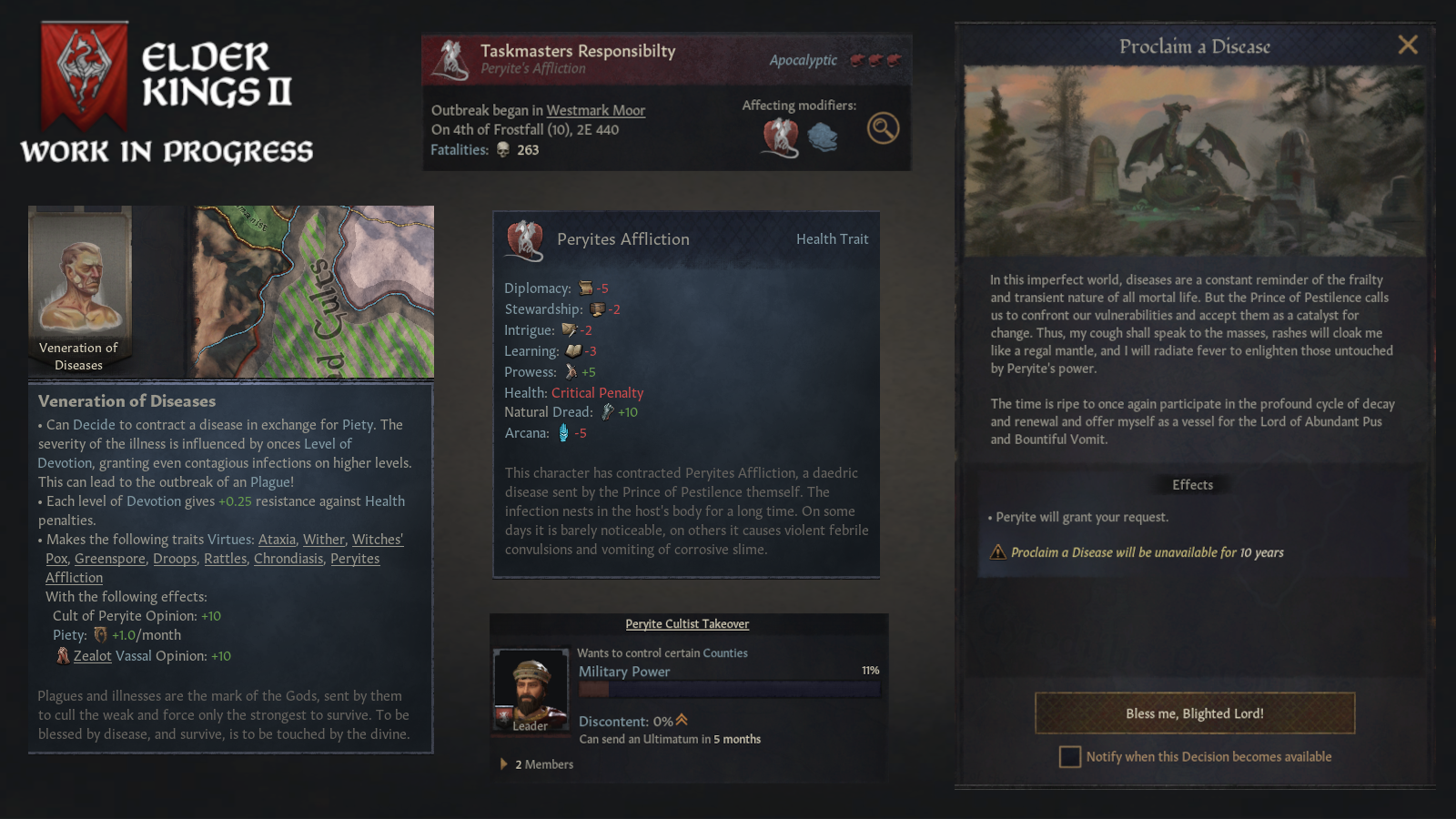
Task: Open the Greenspore trait link
Action: 110,559
